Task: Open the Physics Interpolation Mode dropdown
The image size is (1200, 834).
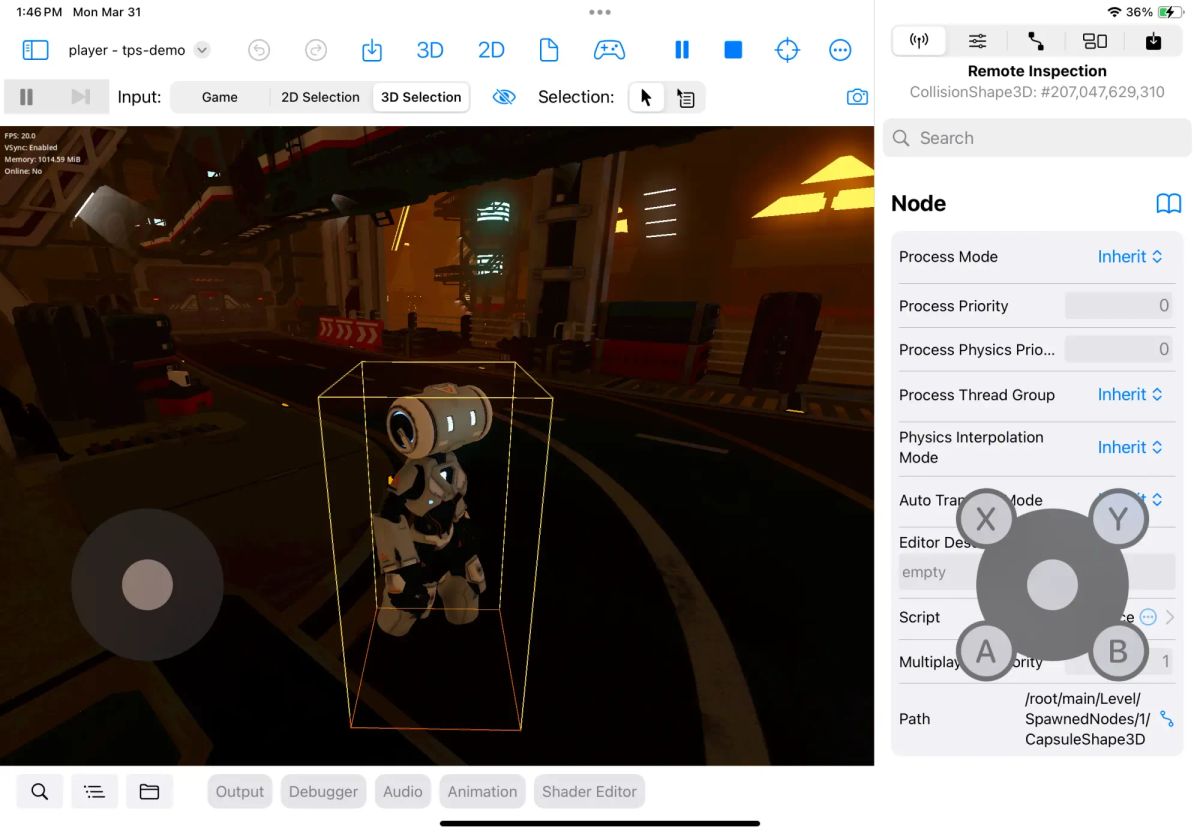Action: pos(1130,447)
